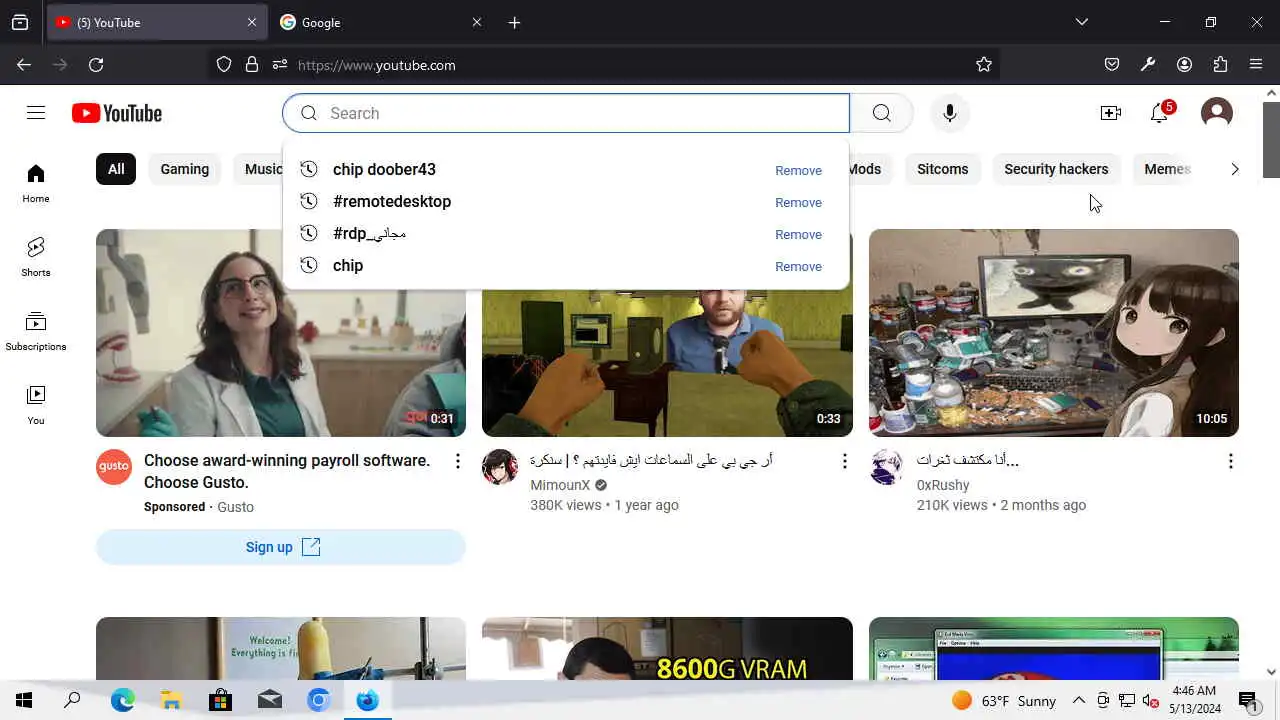Screen dimensions: 1280x720
Task: Open a new browser tab
Action: click(x=514, y=22)
